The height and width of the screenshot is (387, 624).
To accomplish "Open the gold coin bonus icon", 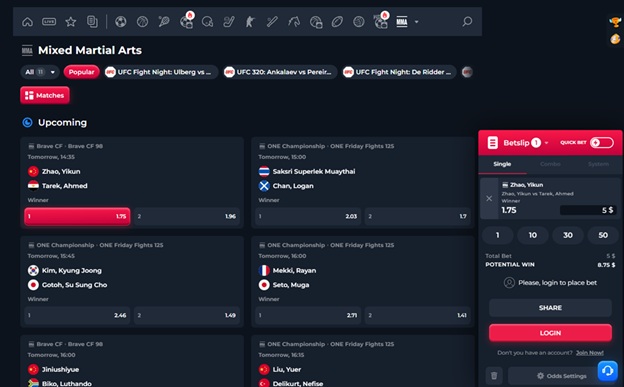I will 615,39.
